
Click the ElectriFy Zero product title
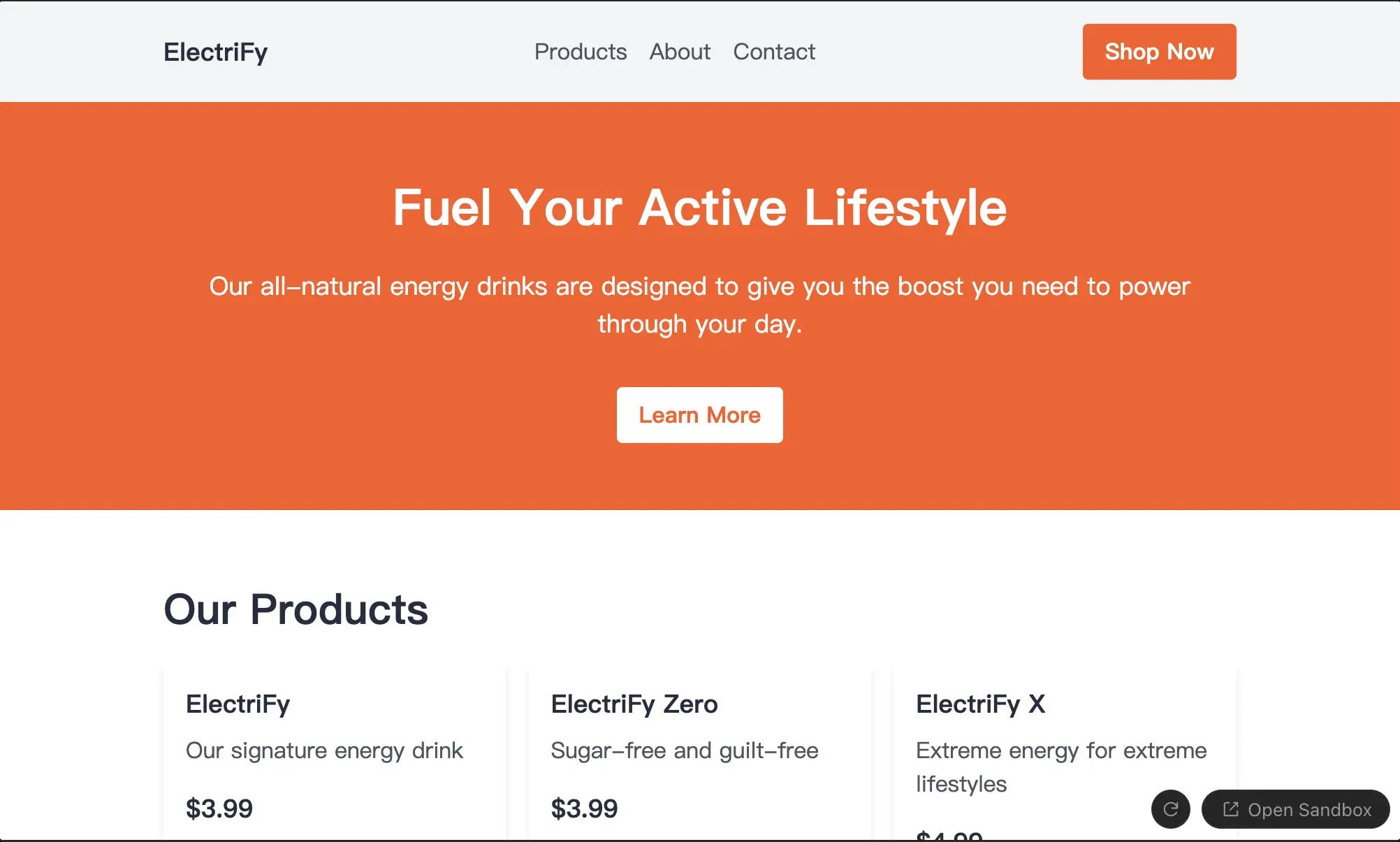[x=634, y=704]
